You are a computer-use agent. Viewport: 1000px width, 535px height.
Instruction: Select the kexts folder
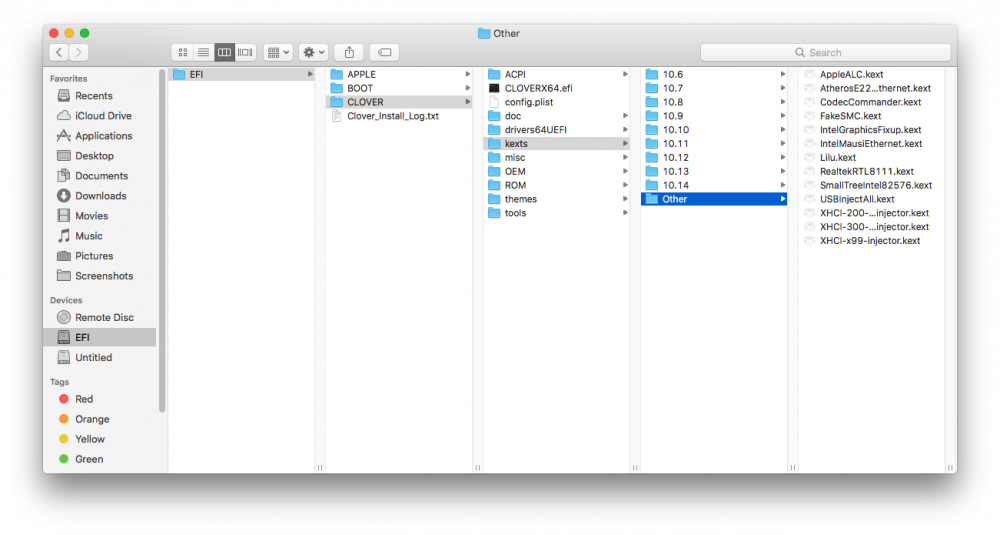[557, 143]
